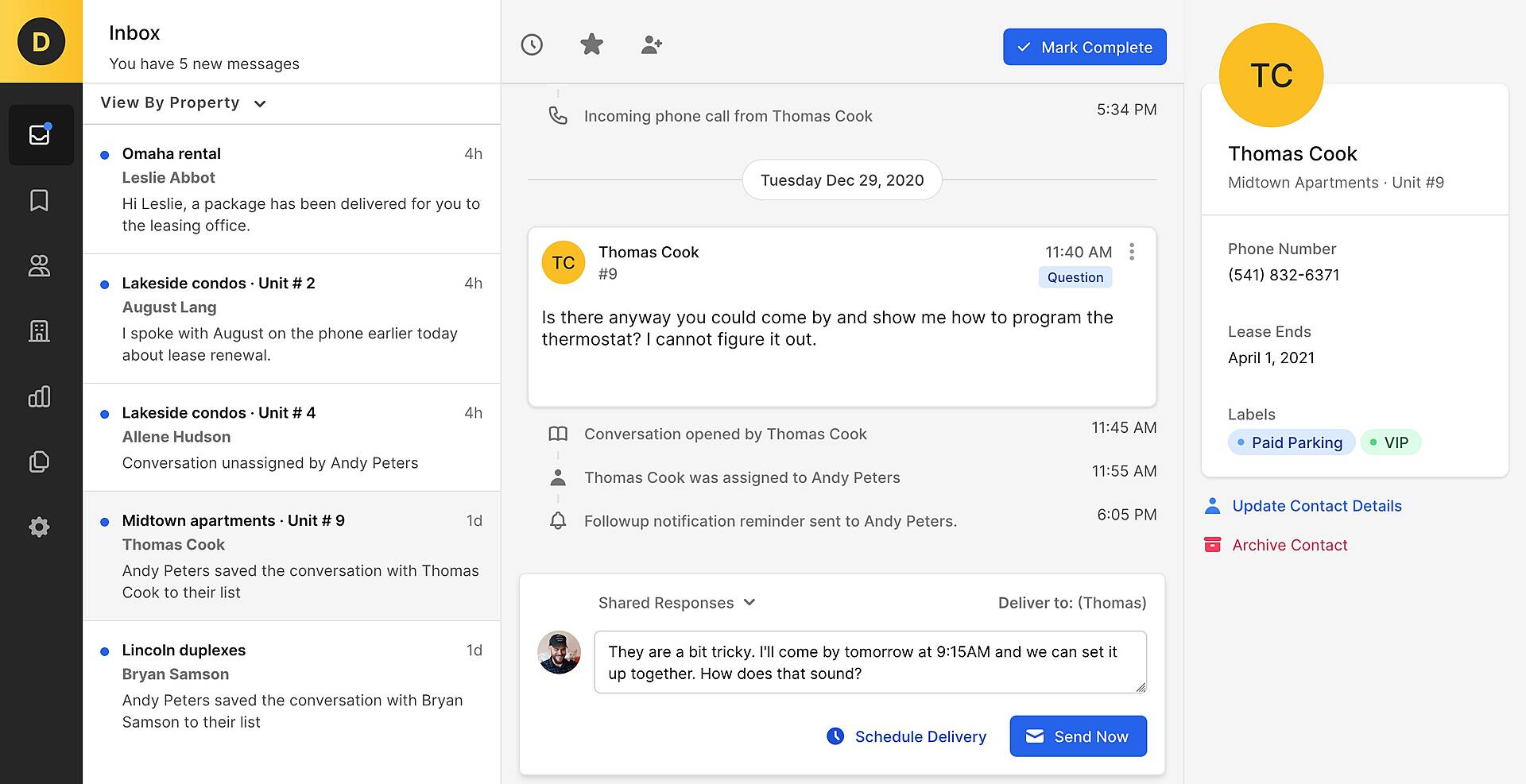Open the Lakeside condos Unit # 2 conversation
The width and height of the screenshot is (1526, 784).
pyautogui.click(x=292, y=319)
